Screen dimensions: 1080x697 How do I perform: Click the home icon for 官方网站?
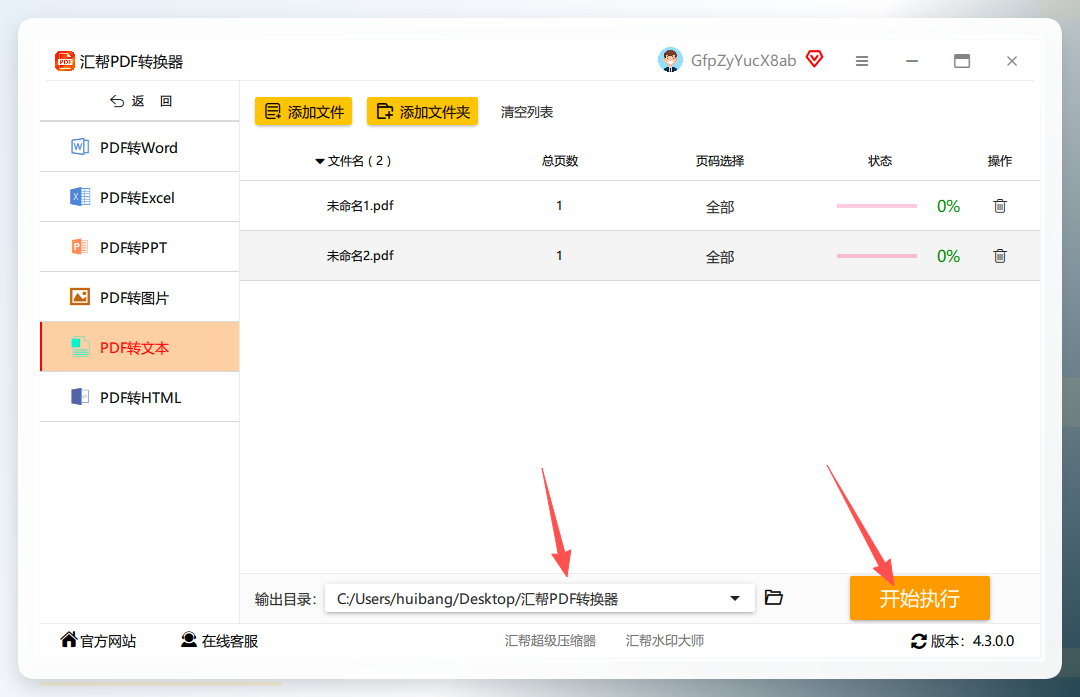pyautogui.click(x=68, y=640)
